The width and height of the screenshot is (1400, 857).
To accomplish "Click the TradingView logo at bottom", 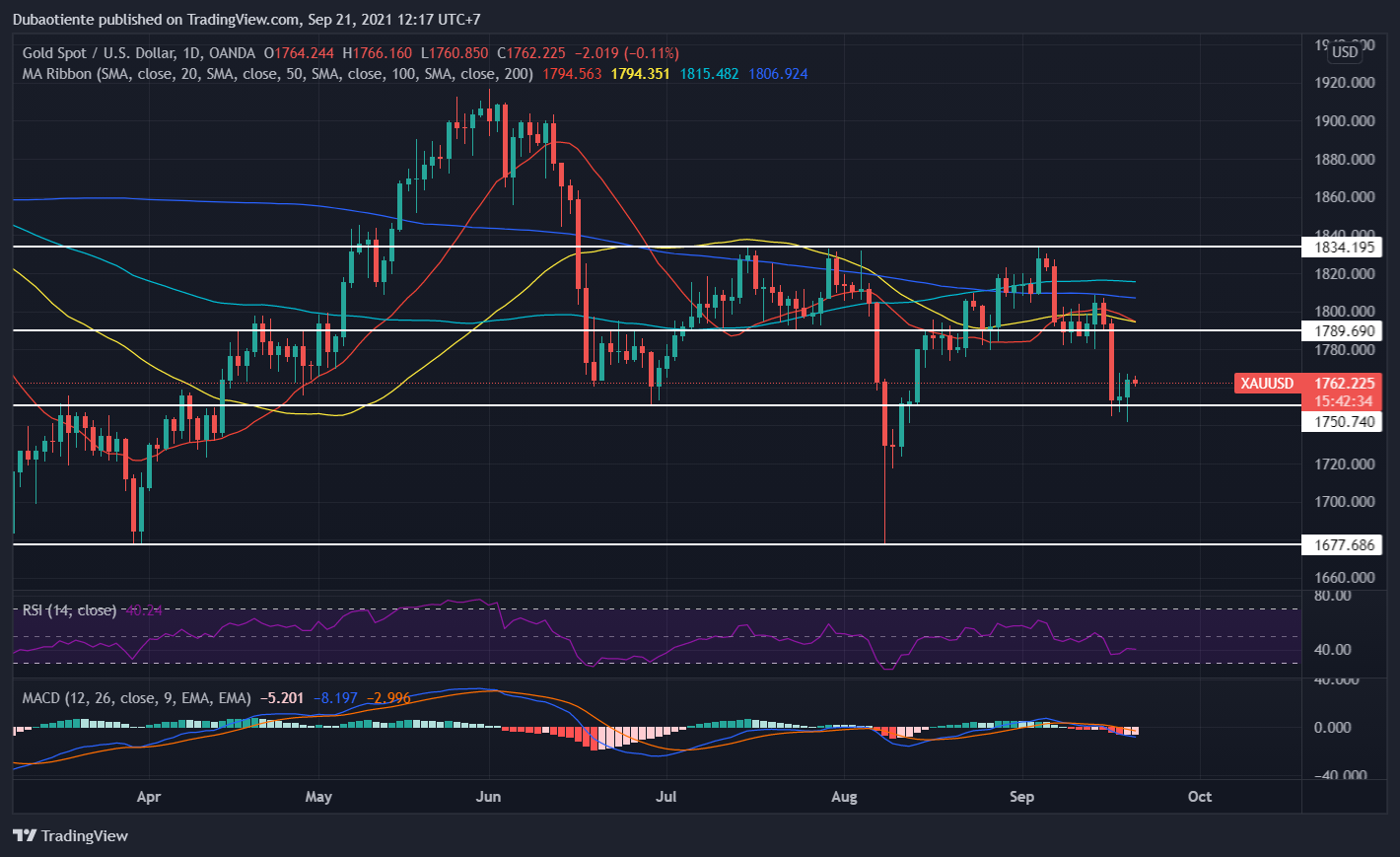I will 71,835.
